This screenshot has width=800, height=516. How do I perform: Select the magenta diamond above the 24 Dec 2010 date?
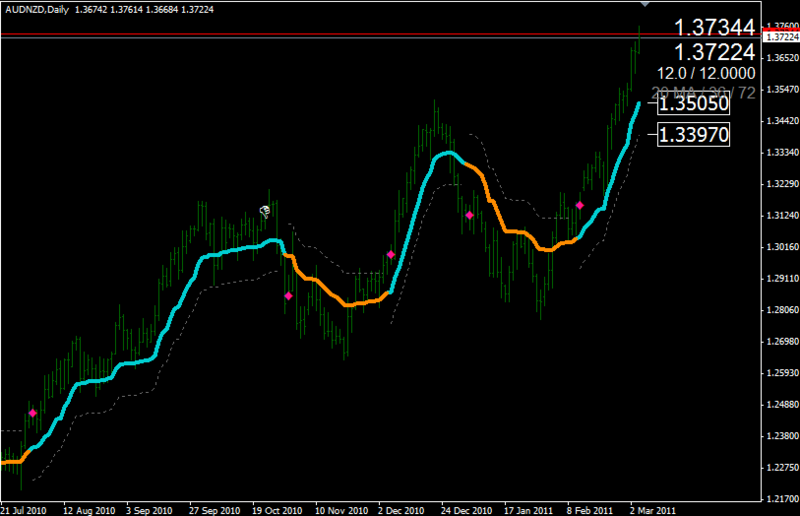(469, 215)
